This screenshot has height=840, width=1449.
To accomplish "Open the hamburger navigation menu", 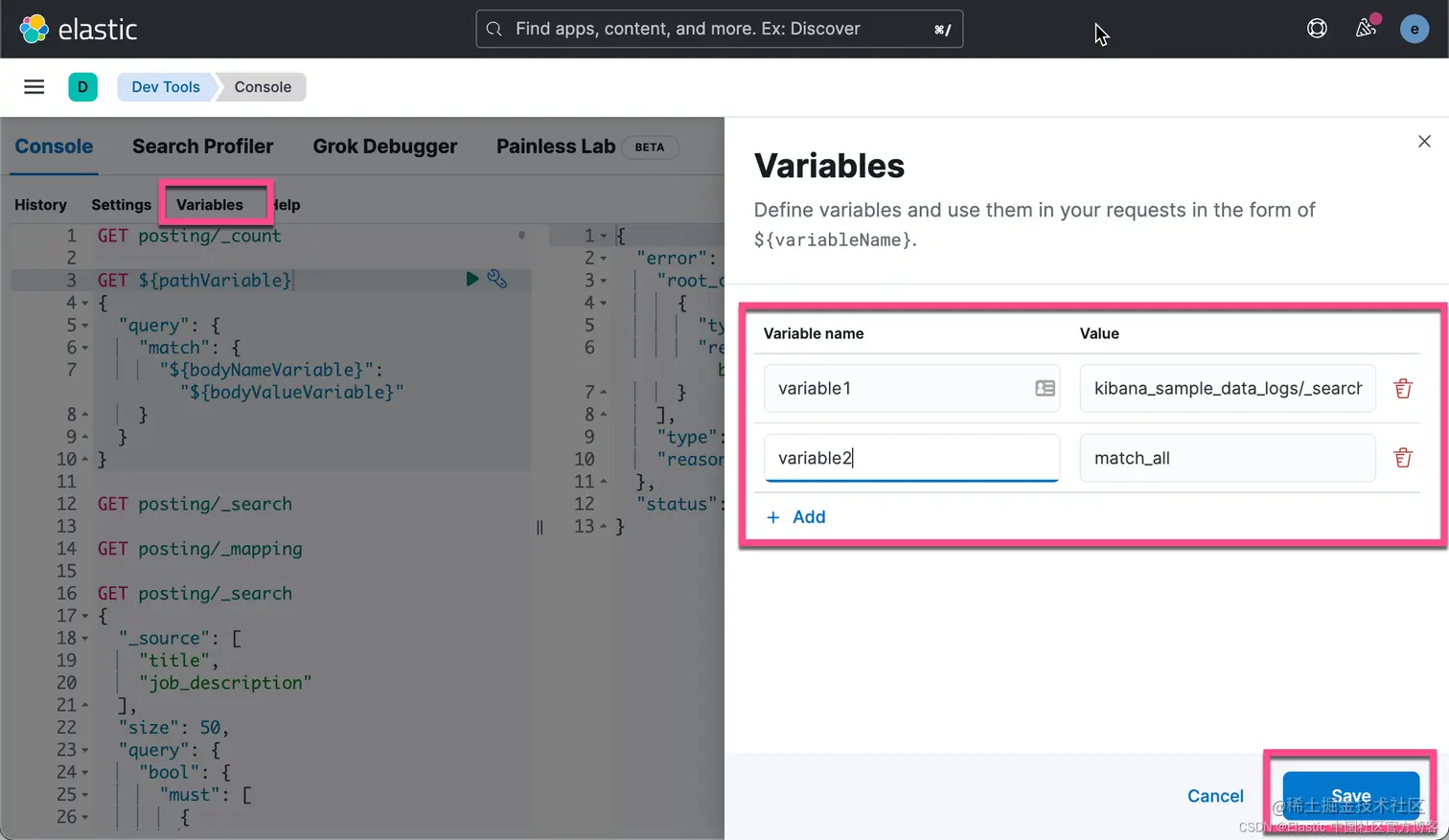I will [x=34, y=87].
